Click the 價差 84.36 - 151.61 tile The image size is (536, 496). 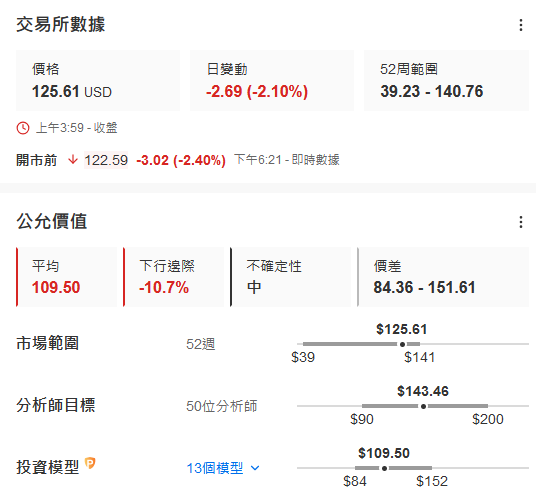(443, 277)
